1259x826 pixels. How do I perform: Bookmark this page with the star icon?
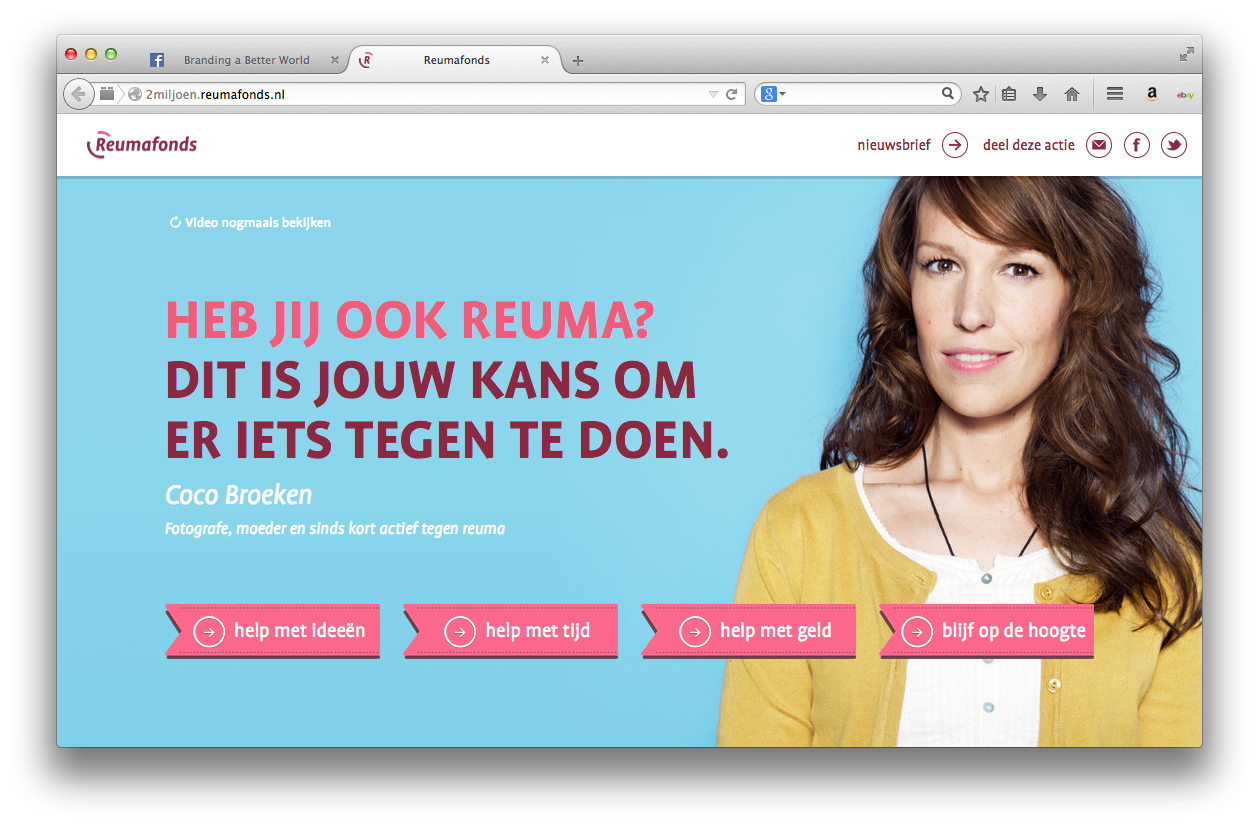[x=981, y=94]
